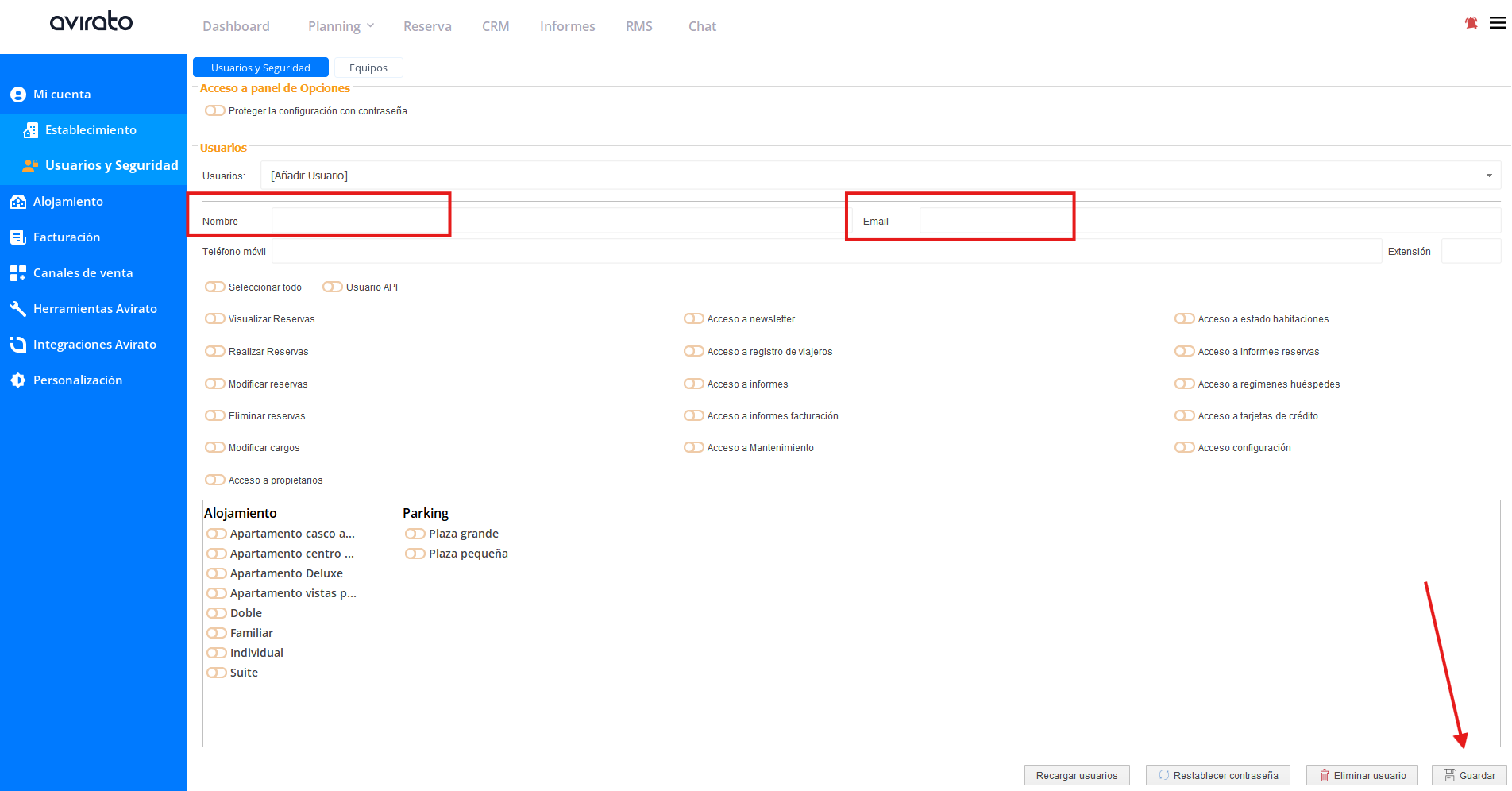Enable Acceso configuración switch

tap(1184, 447)
